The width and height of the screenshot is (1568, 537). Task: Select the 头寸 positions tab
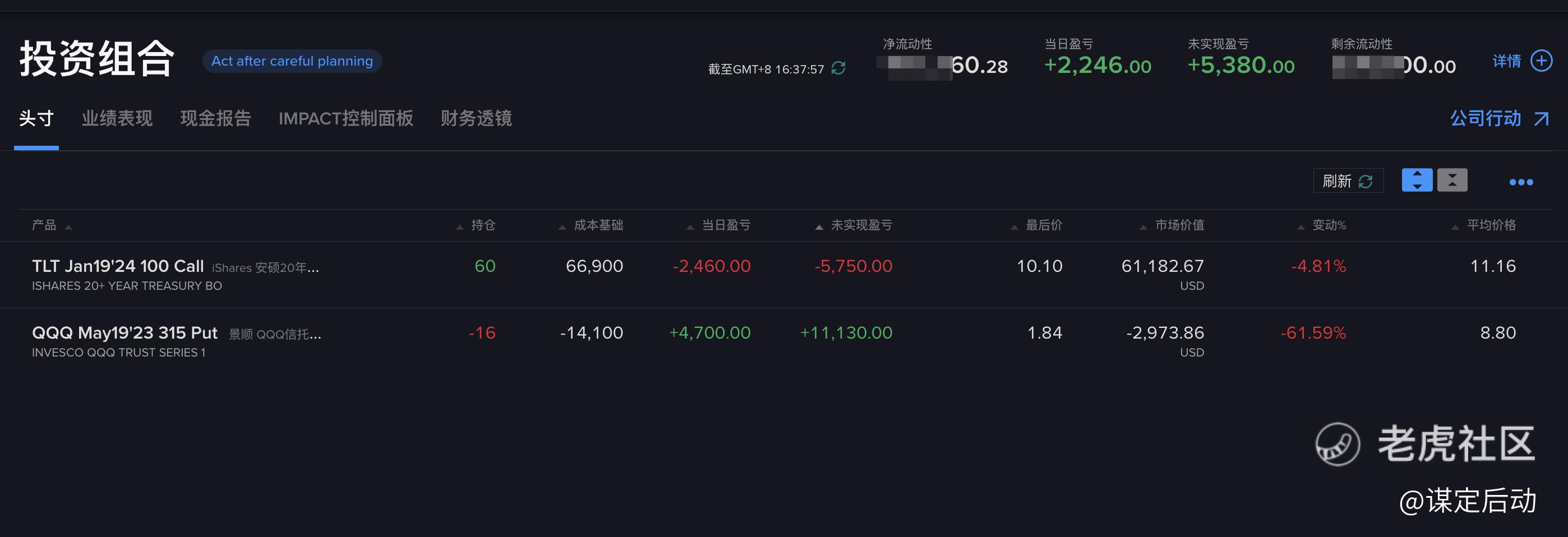point(36,118)
